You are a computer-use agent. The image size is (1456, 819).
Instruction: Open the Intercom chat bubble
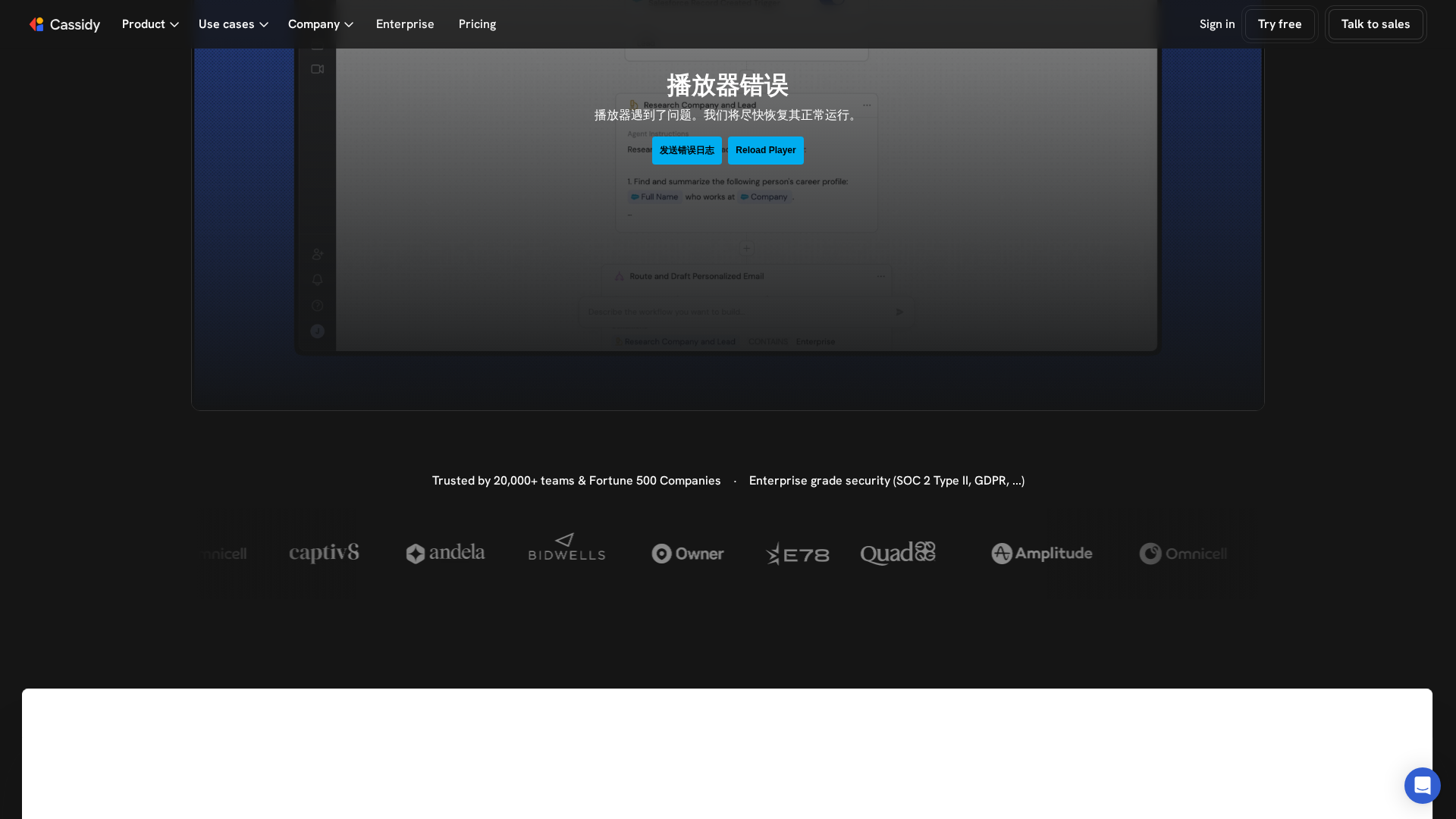(x=1422, y=786)
